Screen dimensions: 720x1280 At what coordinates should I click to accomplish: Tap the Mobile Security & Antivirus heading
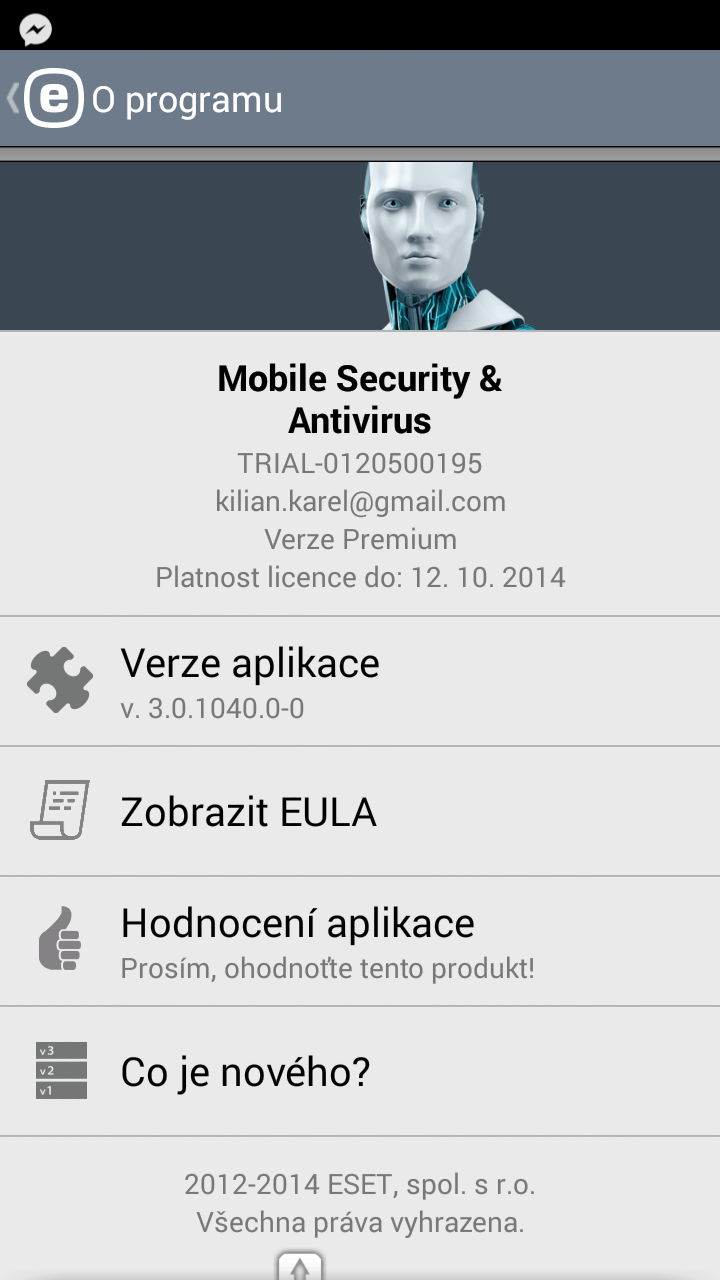pos(360,400)
